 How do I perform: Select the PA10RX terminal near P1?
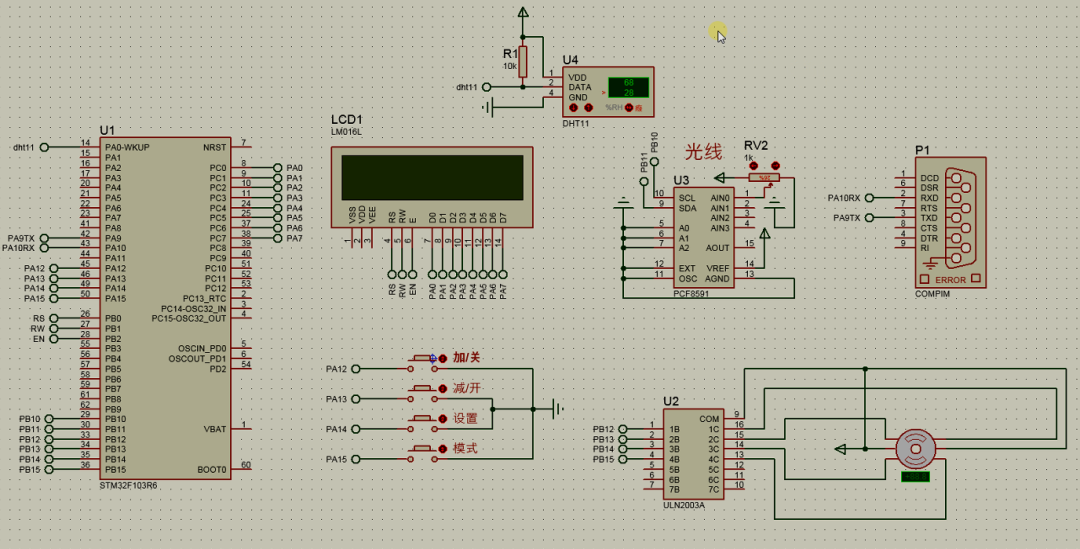tap(868, 198)
